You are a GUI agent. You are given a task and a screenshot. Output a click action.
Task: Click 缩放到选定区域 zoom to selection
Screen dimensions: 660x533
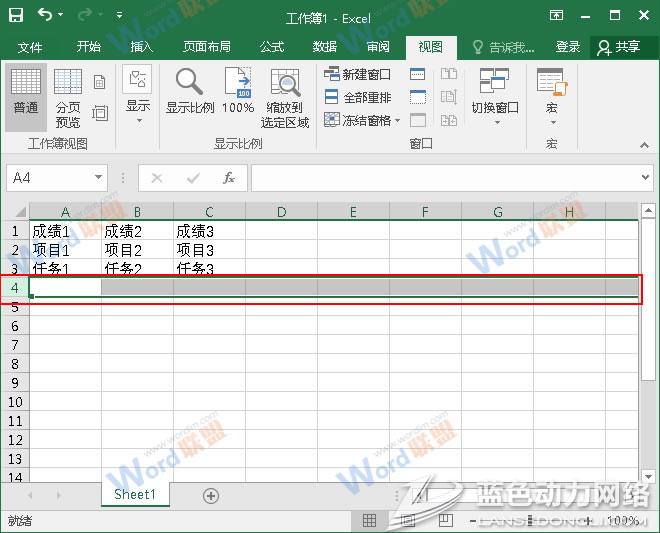point(285,98)
